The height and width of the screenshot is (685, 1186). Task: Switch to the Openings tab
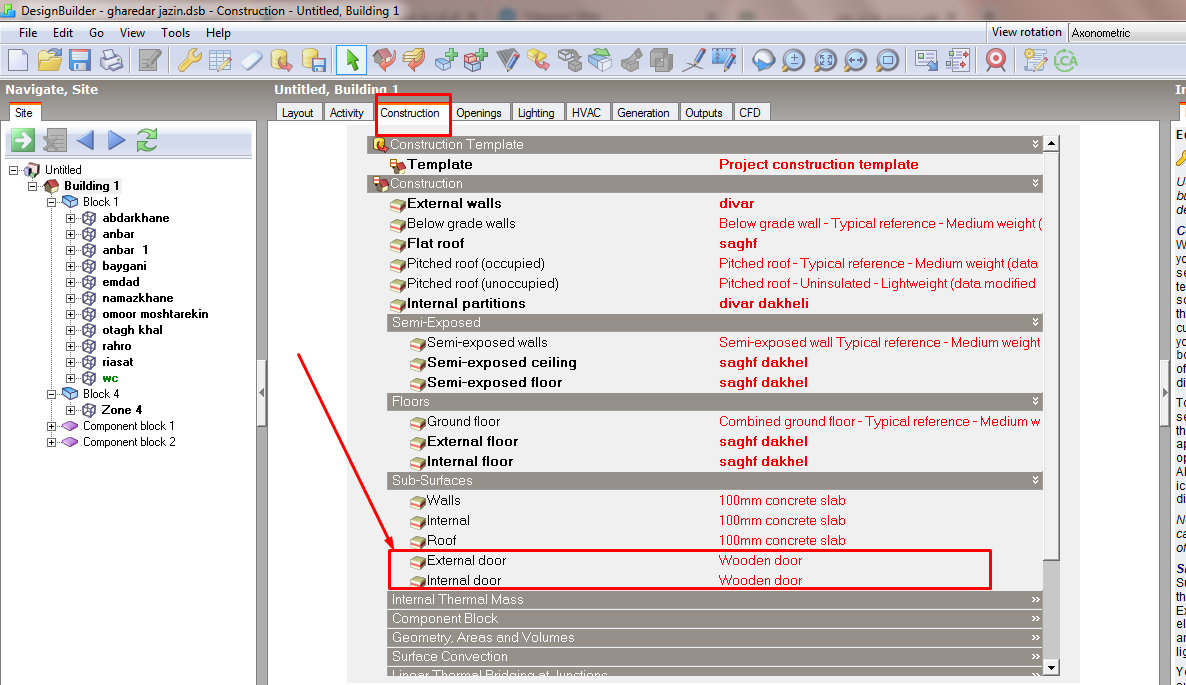479,113
